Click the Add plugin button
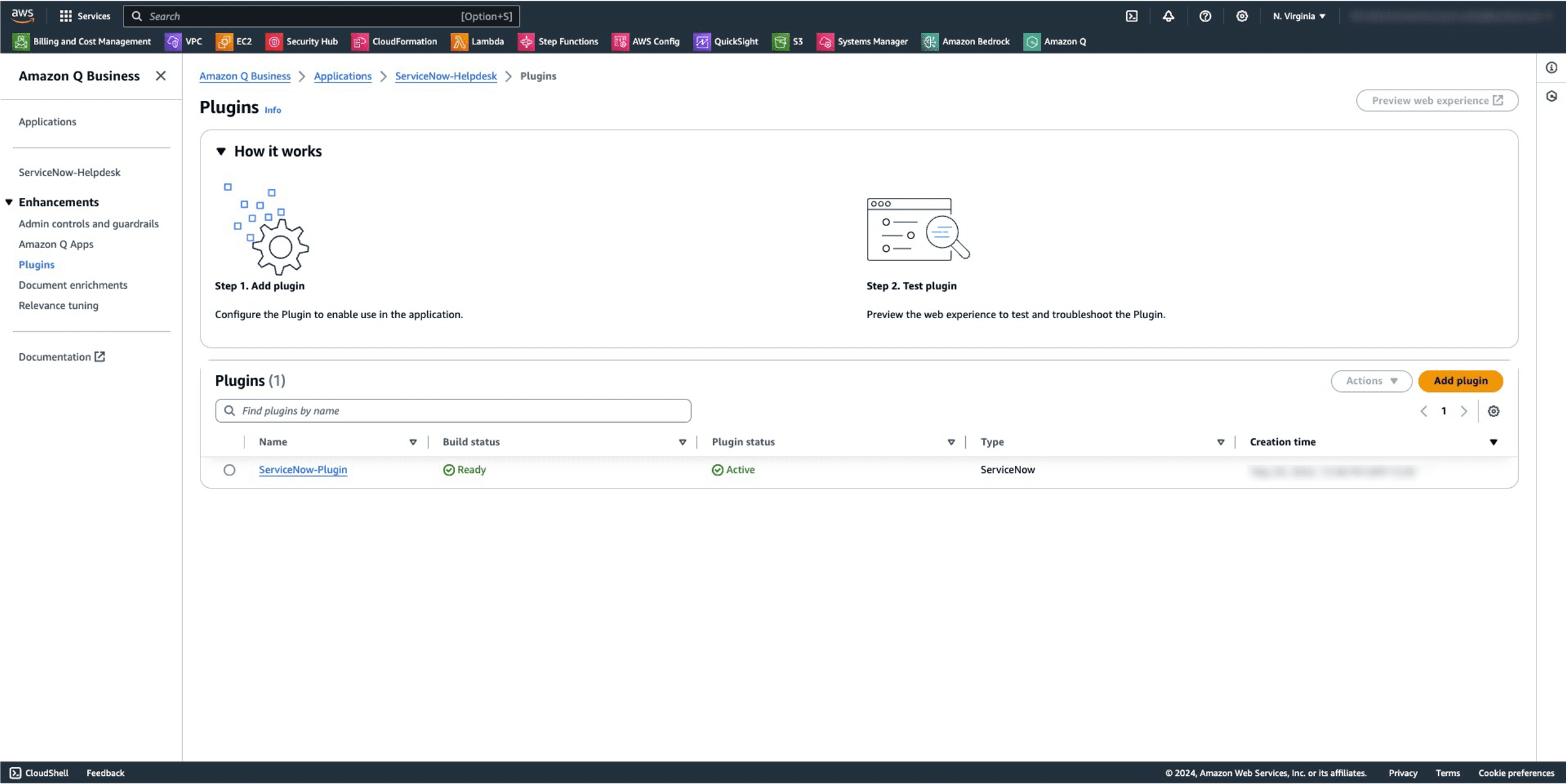The image size is (1566, 784). (1460, 381)
